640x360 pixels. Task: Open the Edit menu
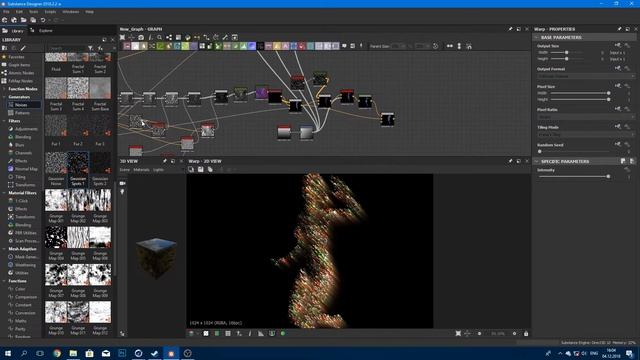19,12
